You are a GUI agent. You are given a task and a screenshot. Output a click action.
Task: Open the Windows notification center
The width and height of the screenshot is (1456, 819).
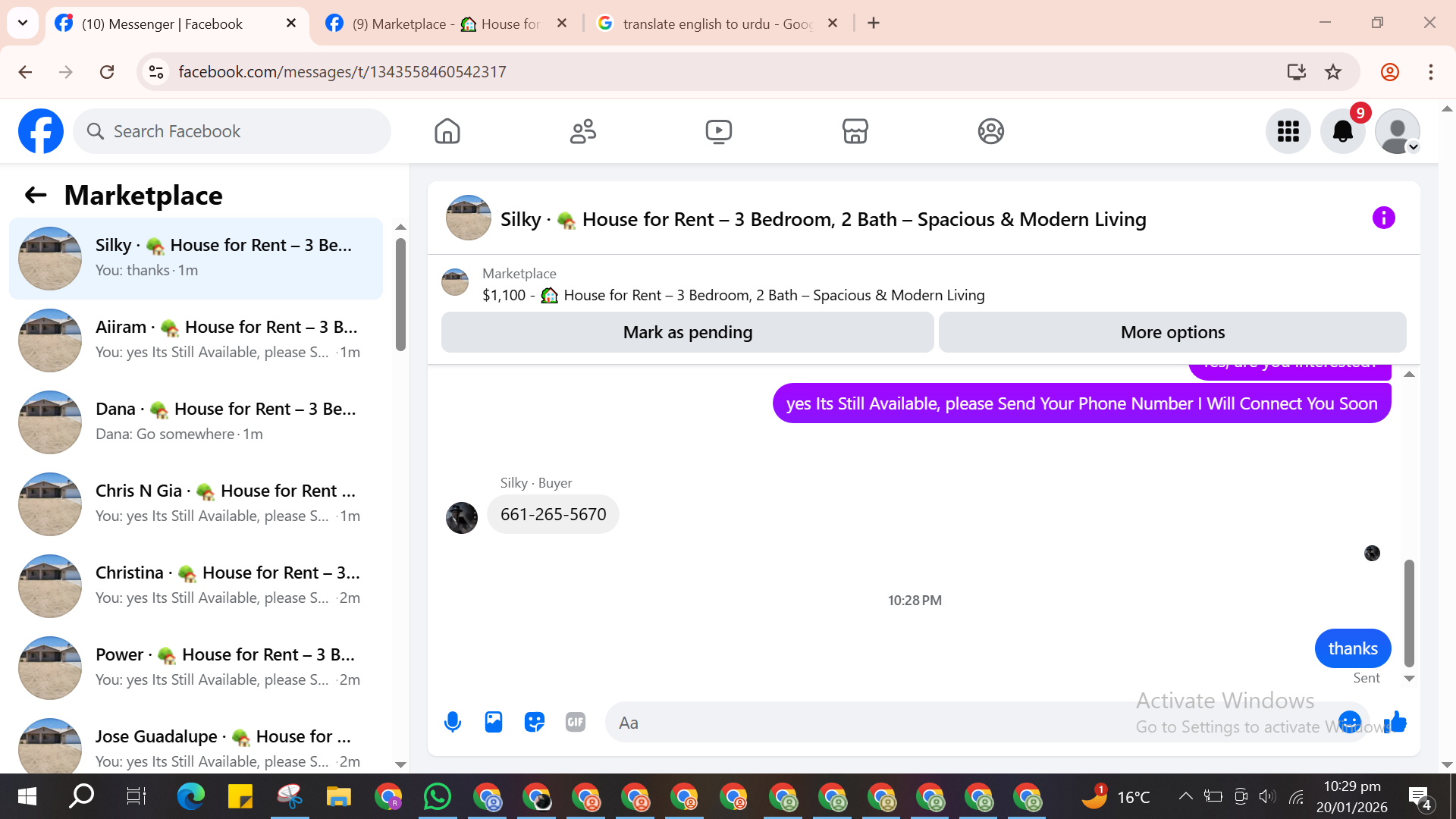pos(1420,797)
